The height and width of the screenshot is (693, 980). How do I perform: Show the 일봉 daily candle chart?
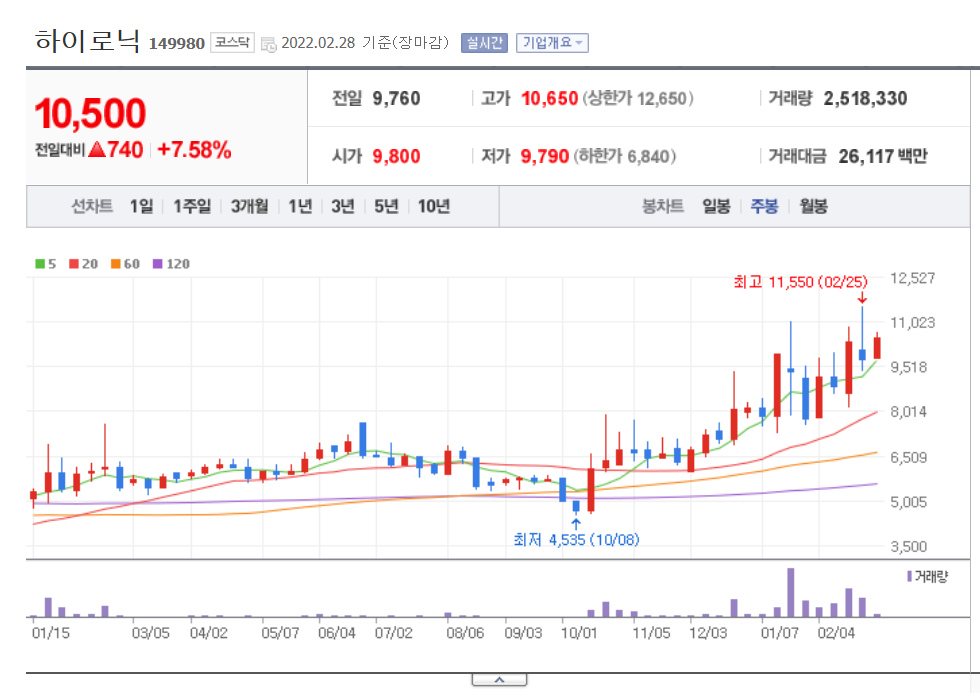pyautogui.click(x=716, y=206)
